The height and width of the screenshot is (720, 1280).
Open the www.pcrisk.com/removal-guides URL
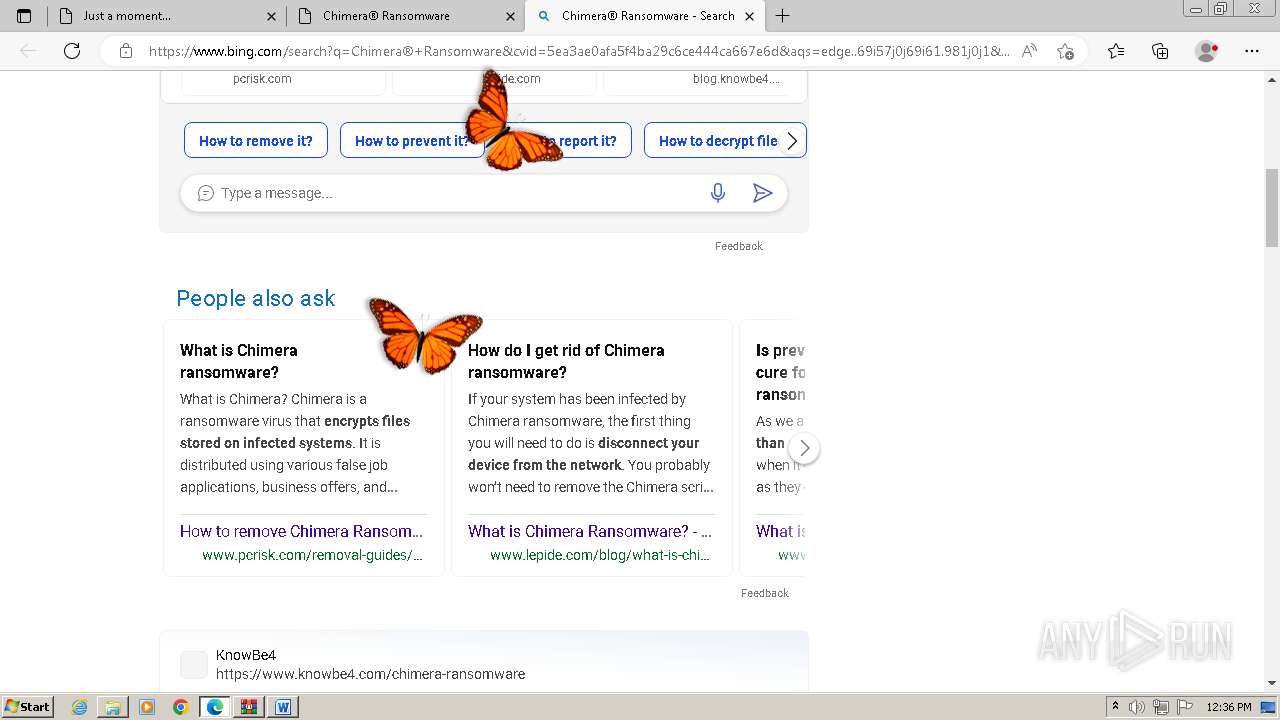point(312,555)
